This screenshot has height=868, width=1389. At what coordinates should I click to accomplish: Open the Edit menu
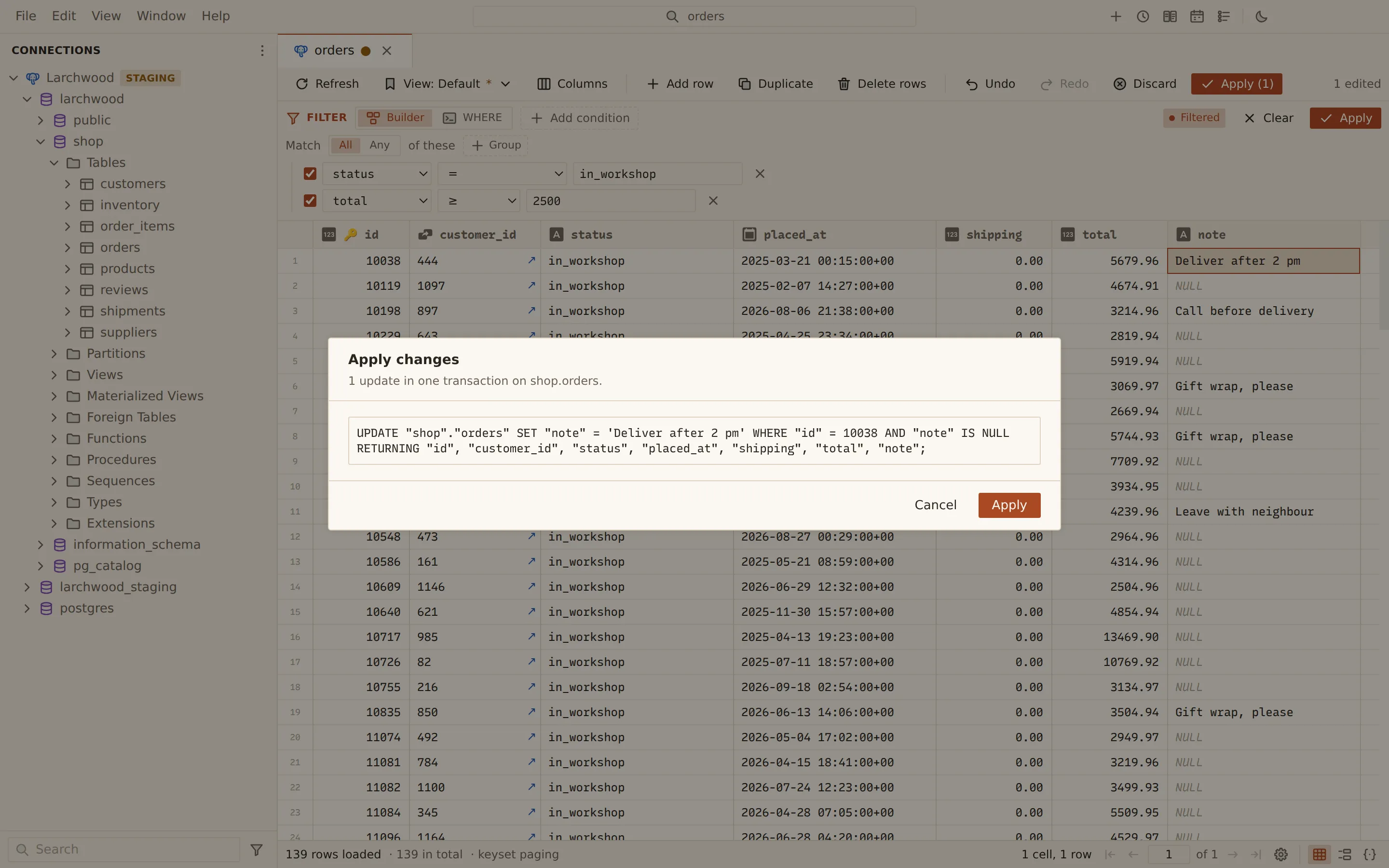click(64, 16)
